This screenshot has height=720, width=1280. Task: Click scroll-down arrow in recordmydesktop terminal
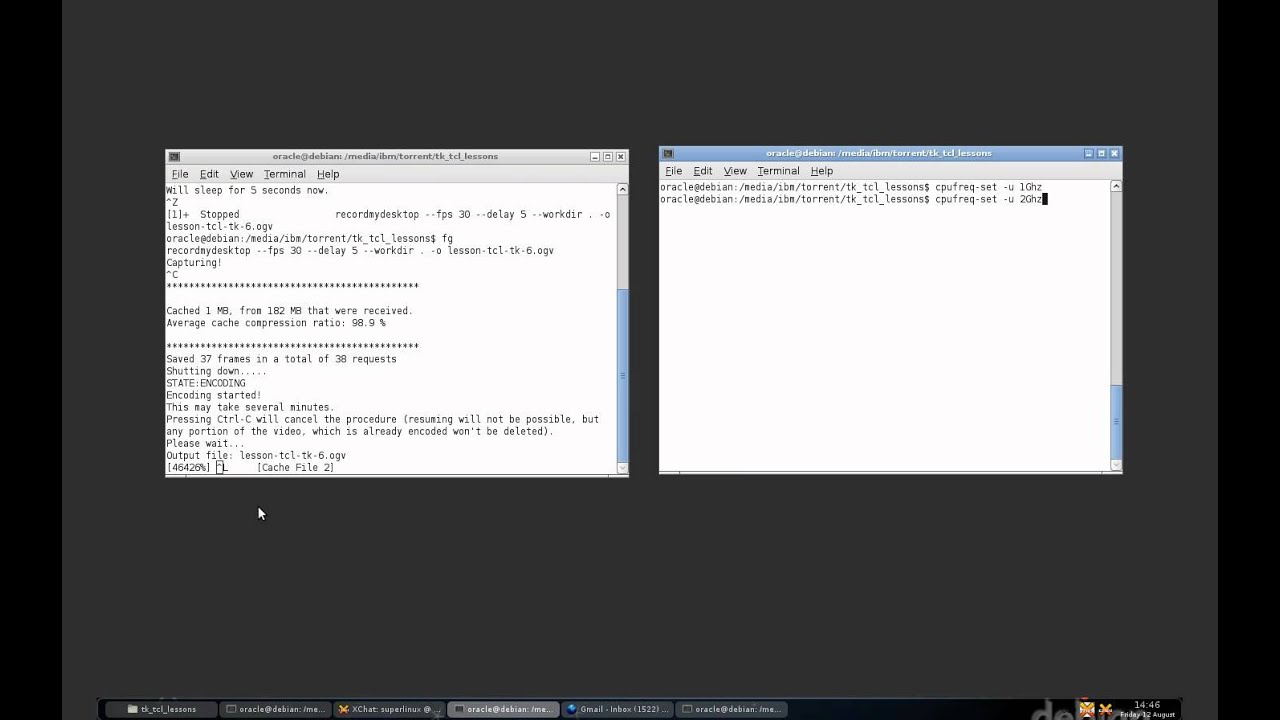(x=623, y=468)
